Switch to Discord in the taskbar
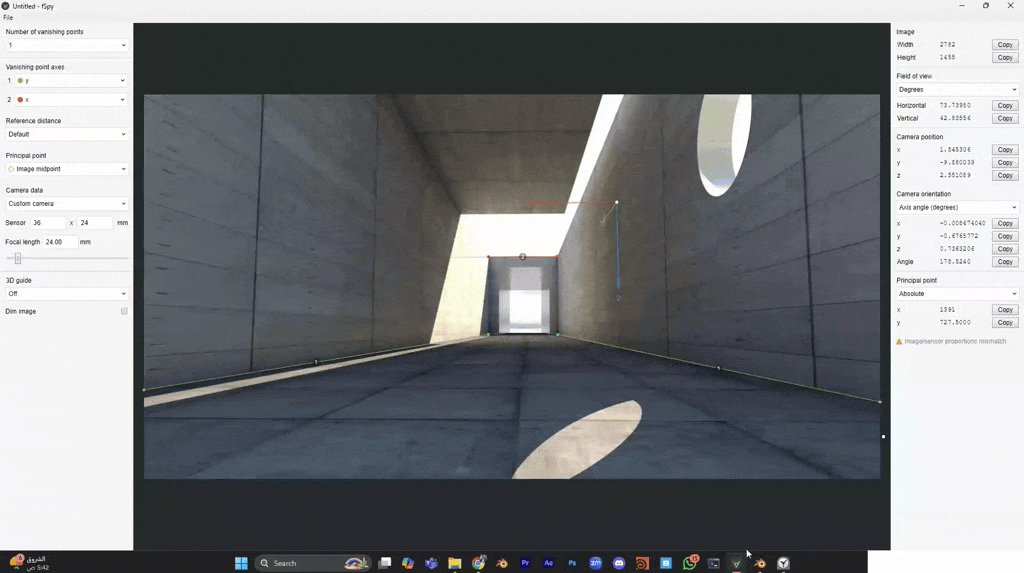Viewport: 1024px width, 573px height. pyautogui.click(x=619, y=563)
